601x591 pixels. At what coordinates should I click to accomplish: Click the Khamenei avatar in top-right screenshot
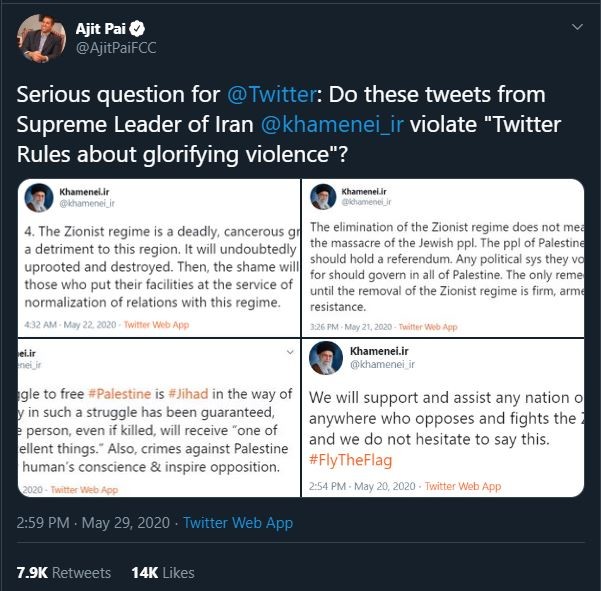[323, 196]
